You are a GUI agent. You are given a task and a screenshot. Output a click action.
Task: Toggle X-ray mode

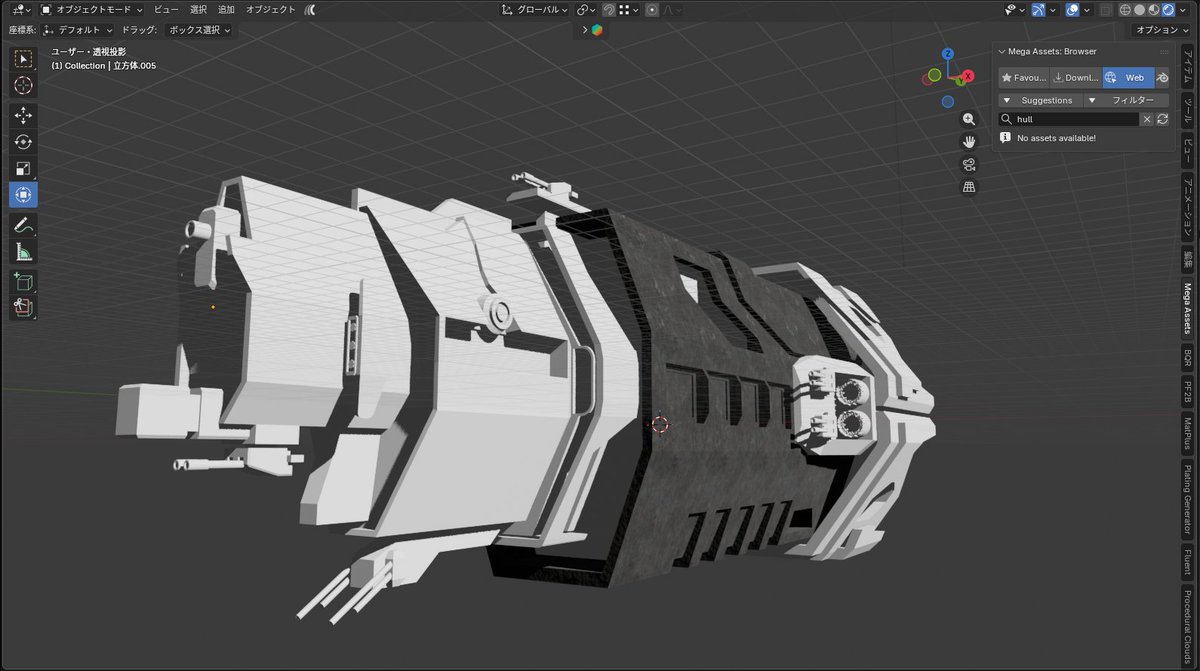pyautogui.click(x=1105, y=9)
